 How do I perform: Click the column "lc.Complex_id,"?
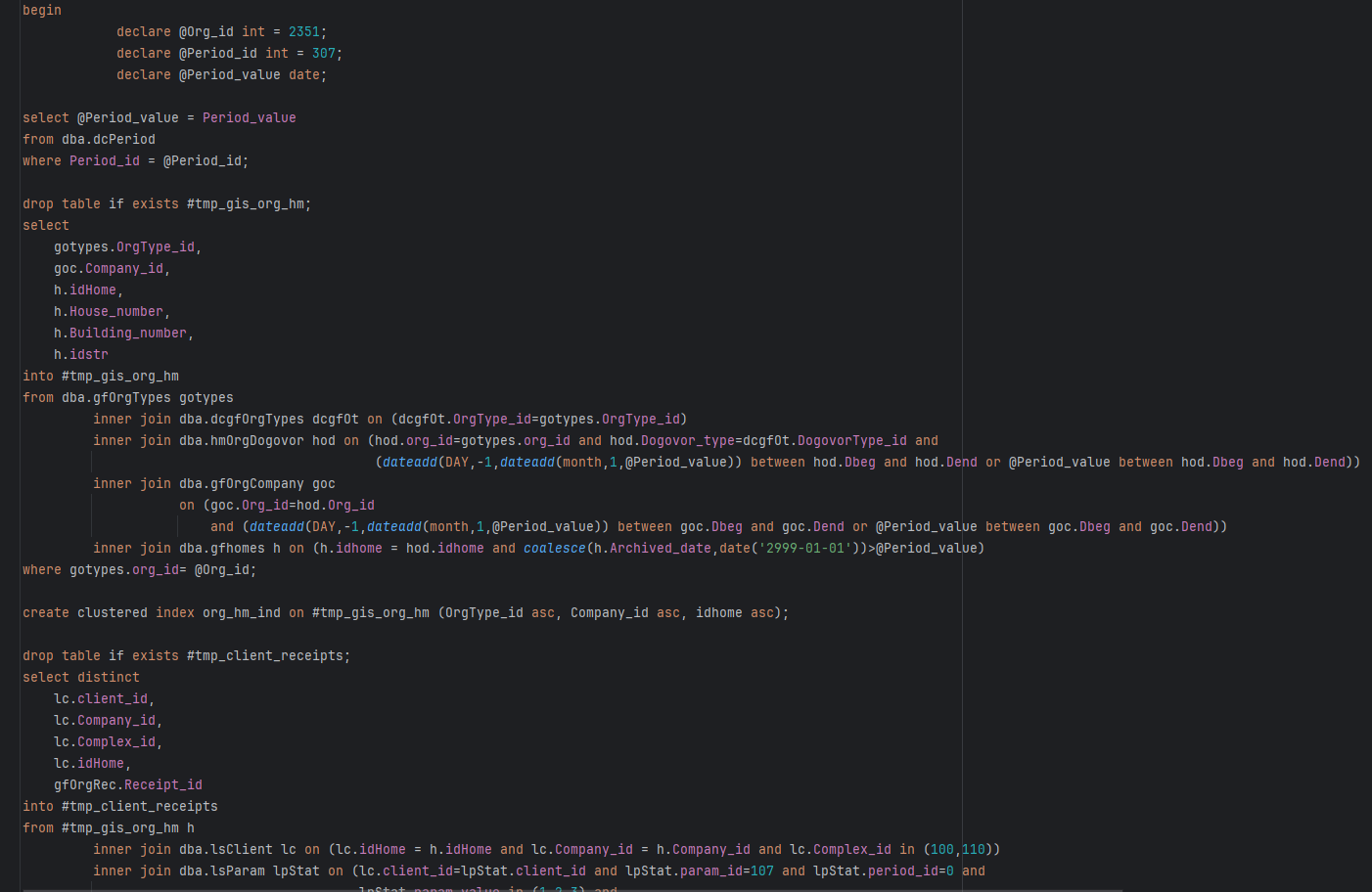pyautogui.click(x=109, y=742)
